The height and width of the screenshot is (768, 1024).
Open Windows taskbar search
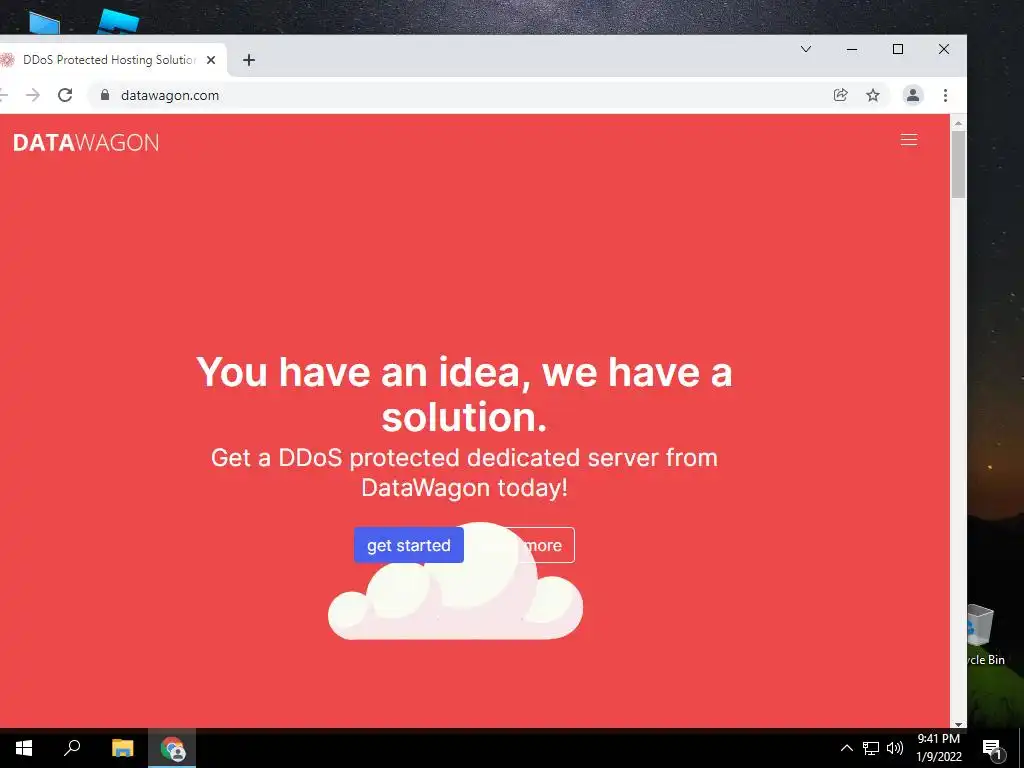click(72, 748)
